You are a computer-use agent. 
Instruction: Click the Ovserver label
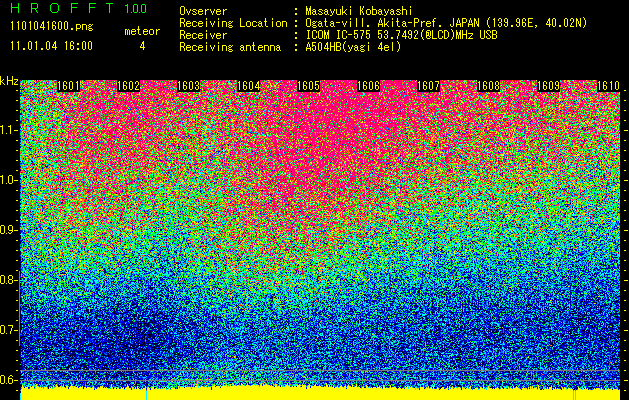(x=203, y=11)
